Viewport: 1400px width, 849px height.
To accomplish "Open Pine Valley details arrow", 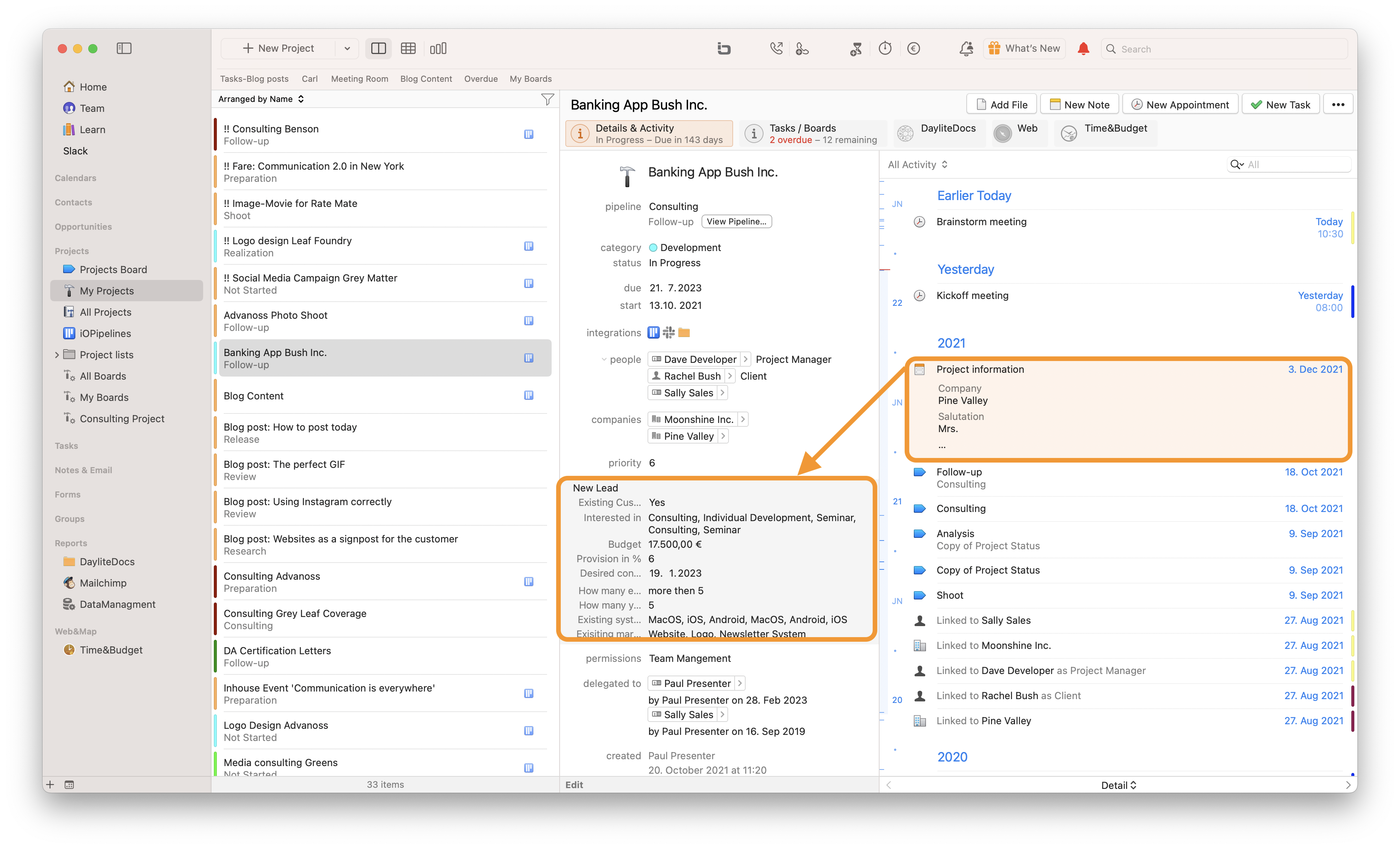I will point(723,436).
